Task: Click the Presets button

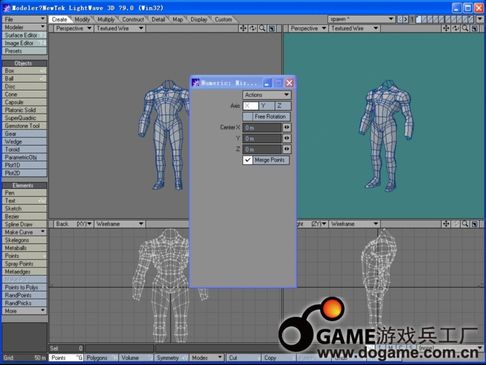Action: tap(24, 51)
